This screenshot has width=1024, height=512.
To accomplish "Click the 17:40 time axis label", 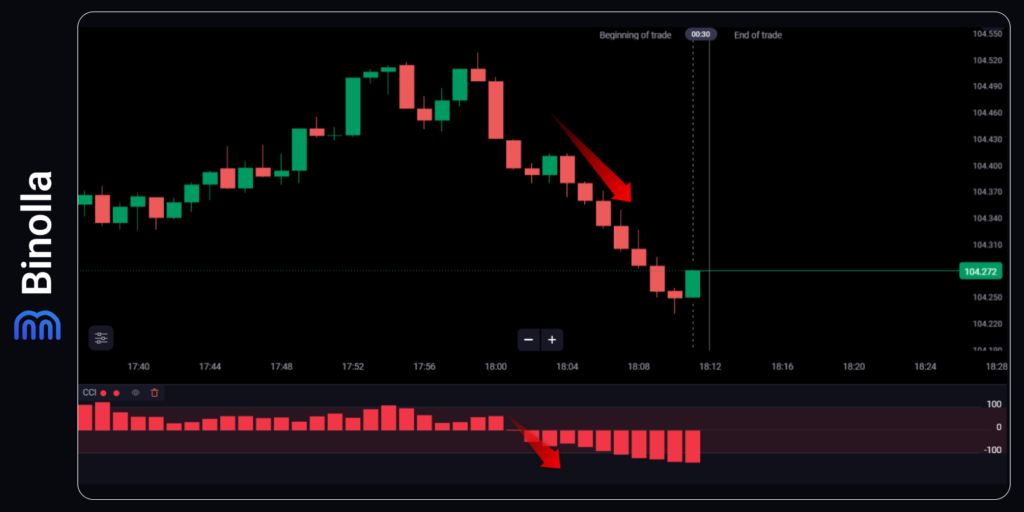I will click(x=138, y=367).
